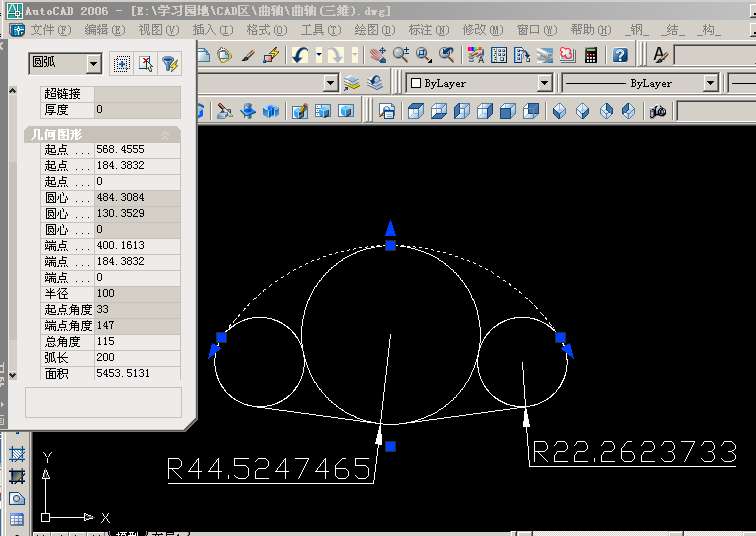Open the ByLayer linetype dropdown
The width and height of the screenshot is (756, 536).
coord(710,83)
